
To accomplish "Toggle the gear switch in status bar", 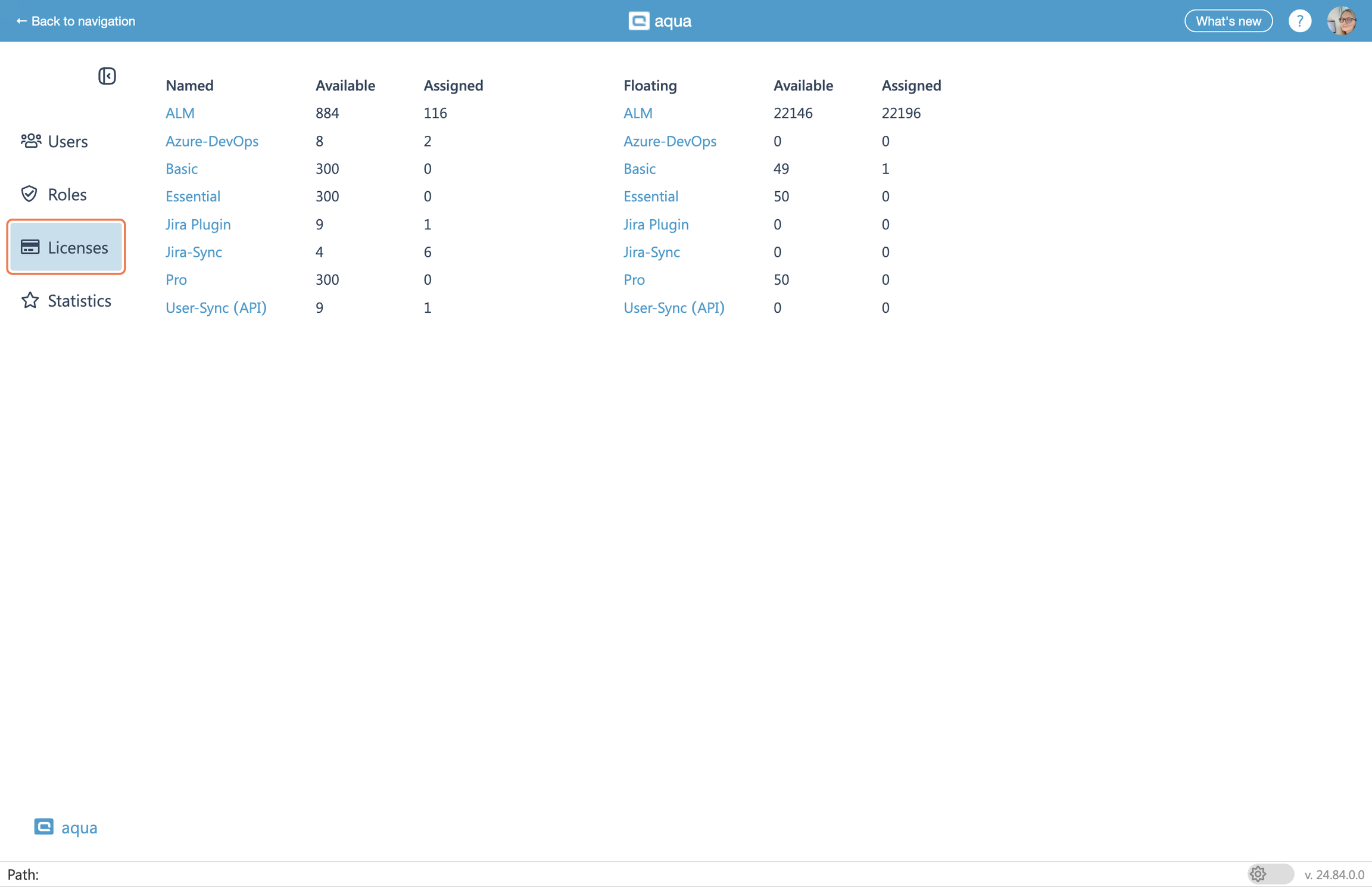I will pos(1270,874).
